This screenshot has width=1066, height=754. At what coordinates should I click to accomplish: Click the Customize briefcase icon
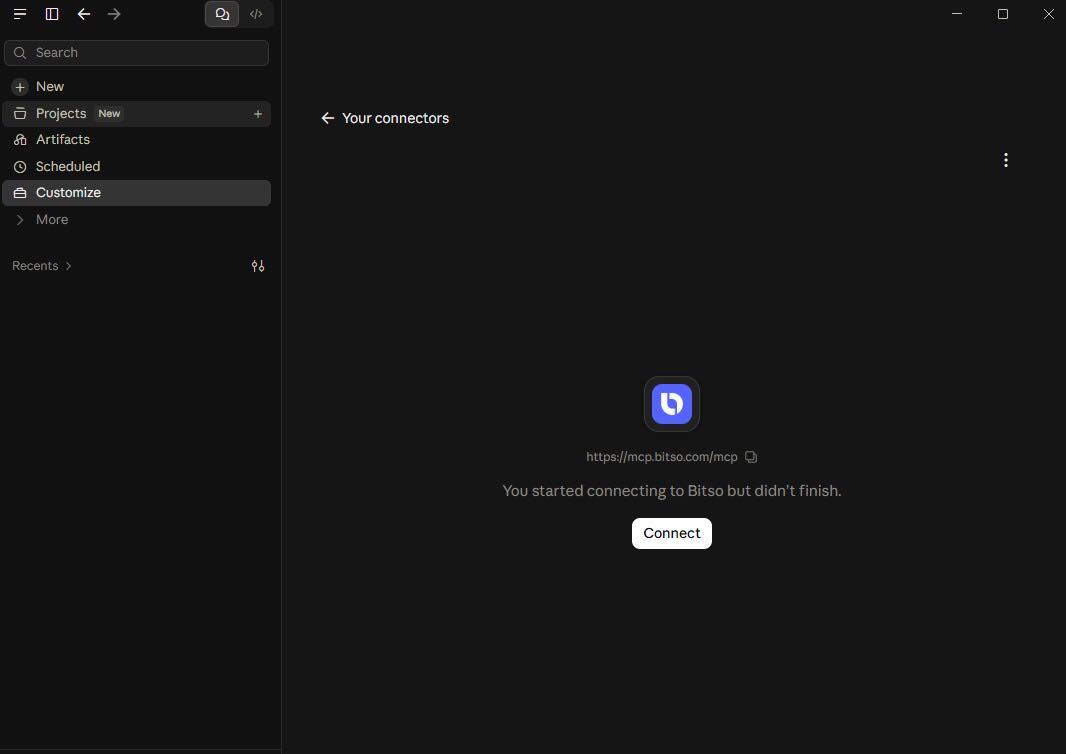pos(20,193)
